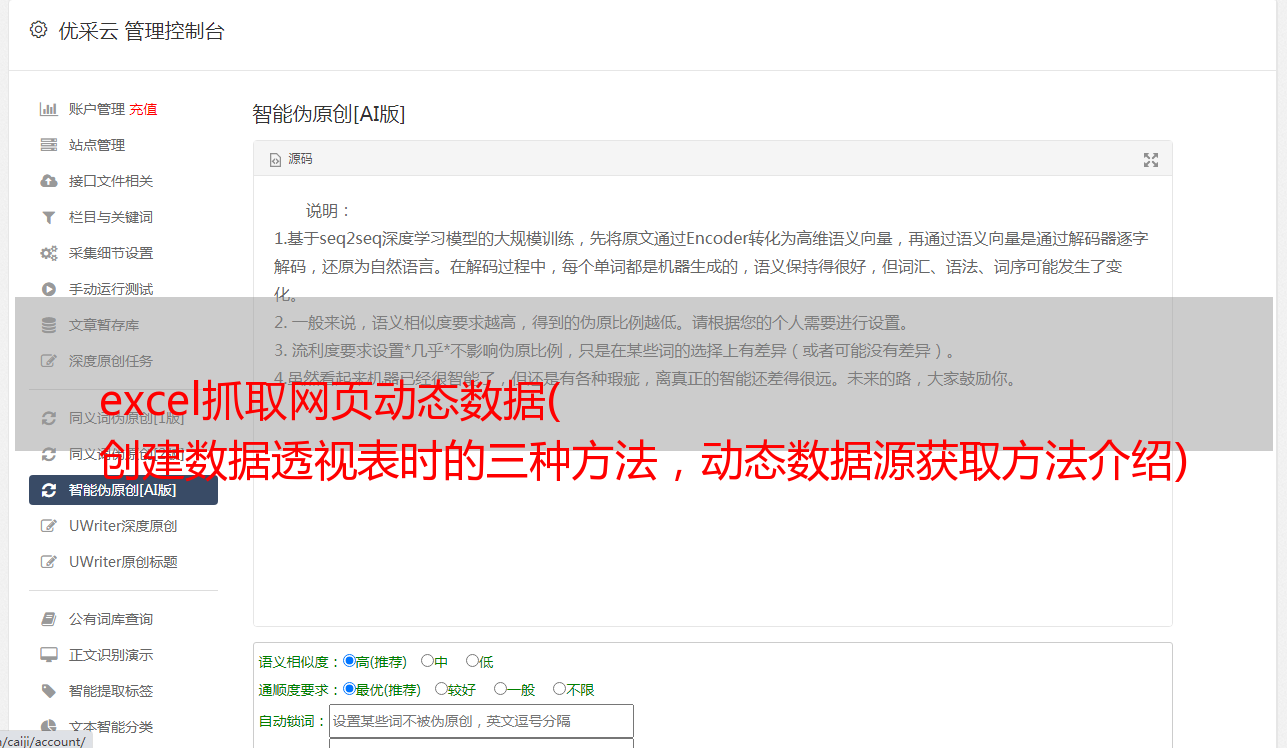Open 站点管理 menu item
Image resolution: width=1287 pixels, height=748 pixels.
[x=97, y=145]
